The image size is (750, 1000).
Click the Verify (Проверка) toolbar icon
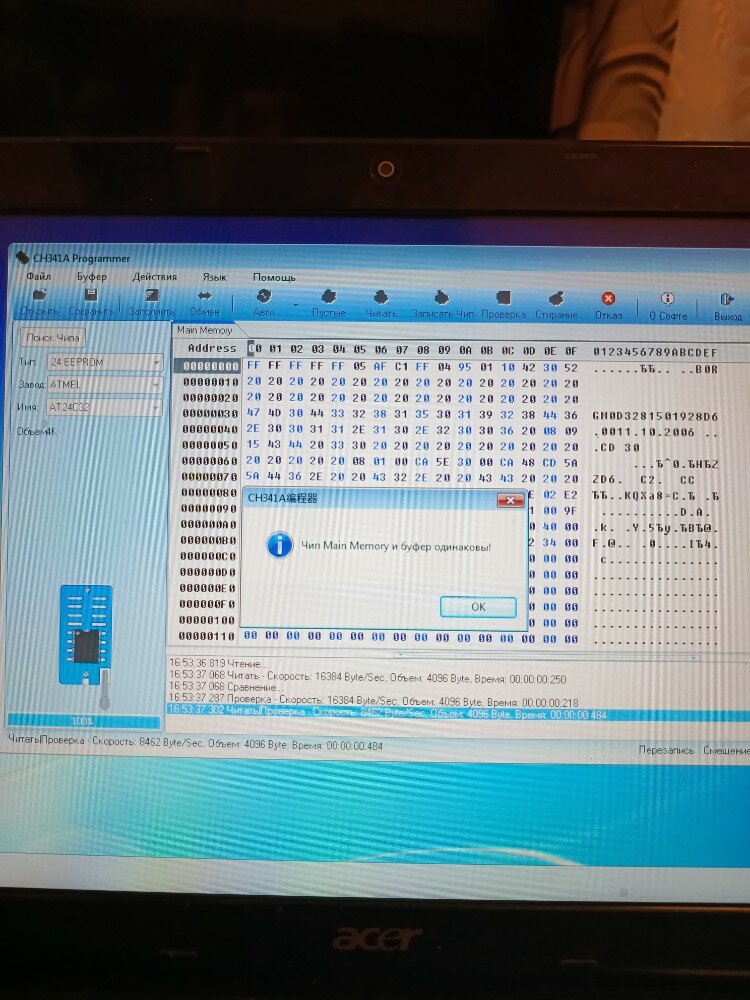coord(503,298)
